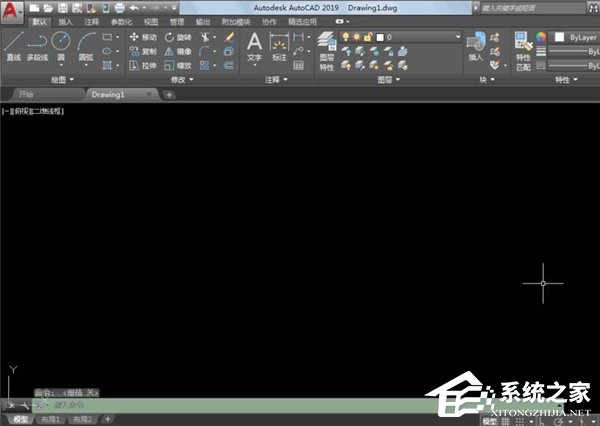Select the Dimension (标注) tool
The image size is (600, 426).
point(279,47)
